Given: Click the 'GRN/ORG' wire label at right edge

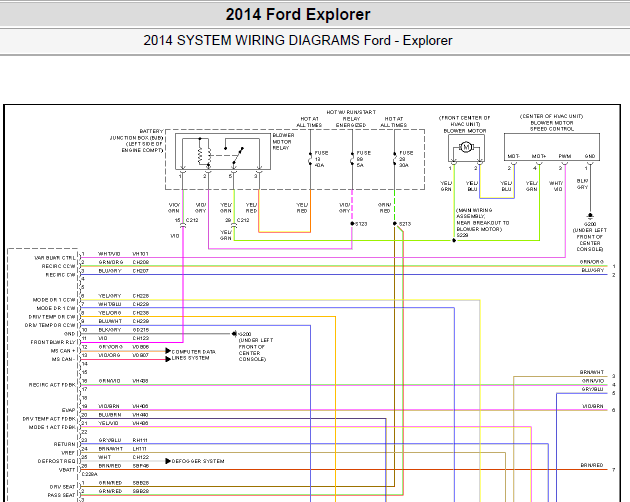Looking at the screenshot, I should [592, 262].
